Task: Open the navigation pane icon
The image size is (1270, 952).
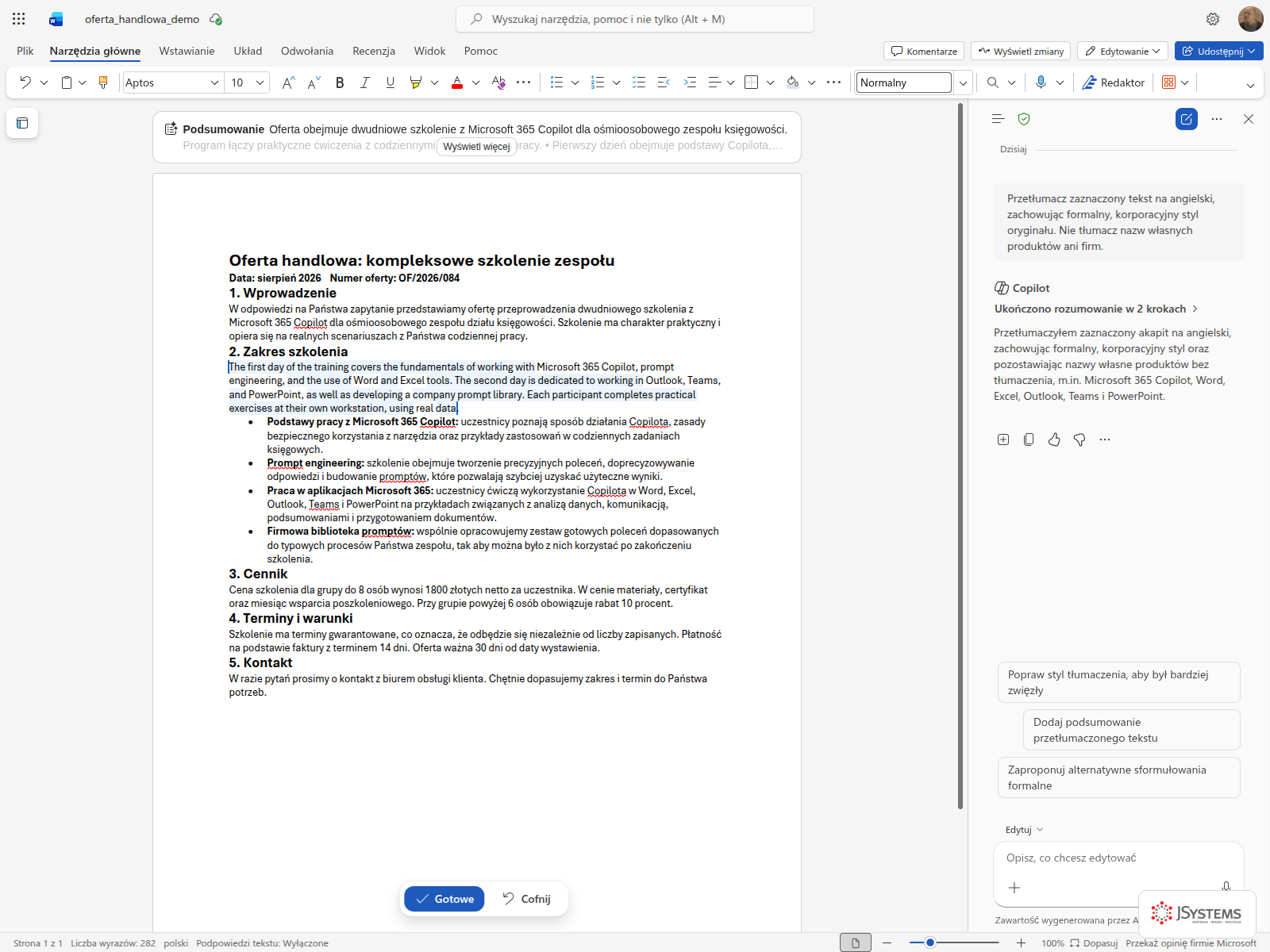Action: pyautogui.click(x=22, y=123)
